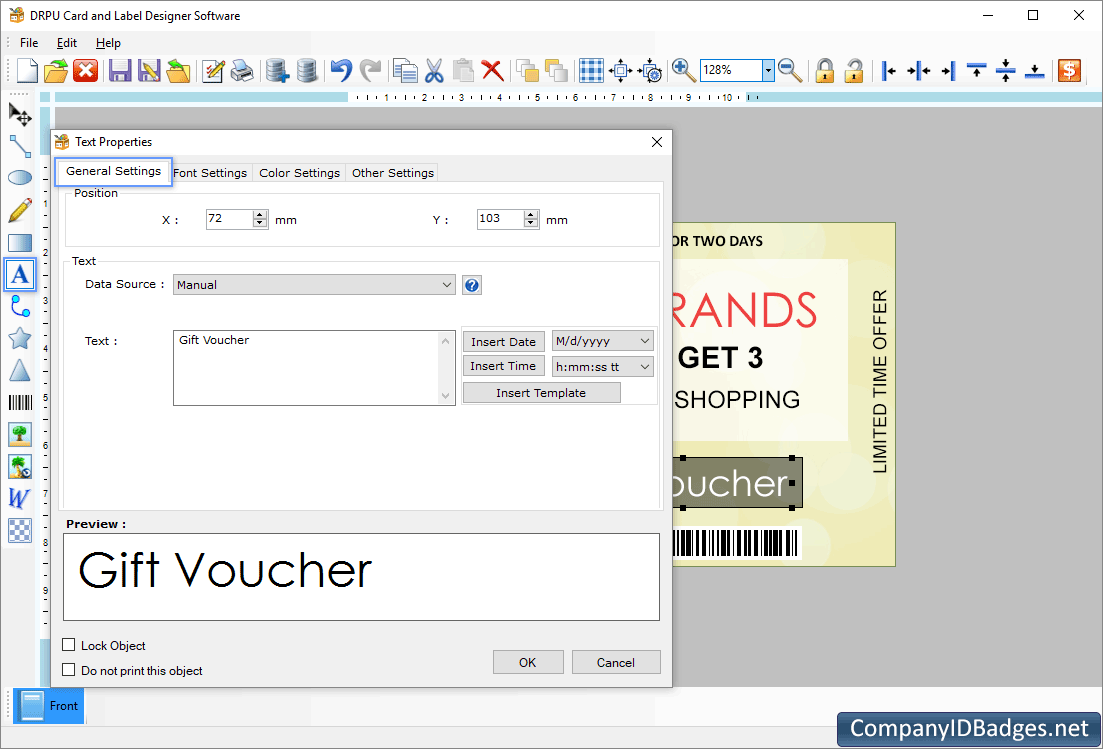
Task: Align objects to left edge
Action: (x=889, y=70)
